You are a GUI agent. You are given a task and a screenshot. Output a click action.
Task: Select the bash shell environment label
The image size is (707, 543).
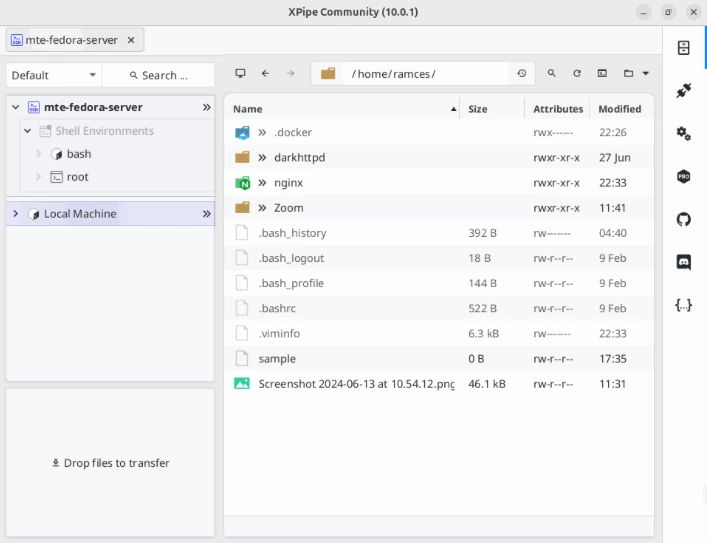coord(79,154)
